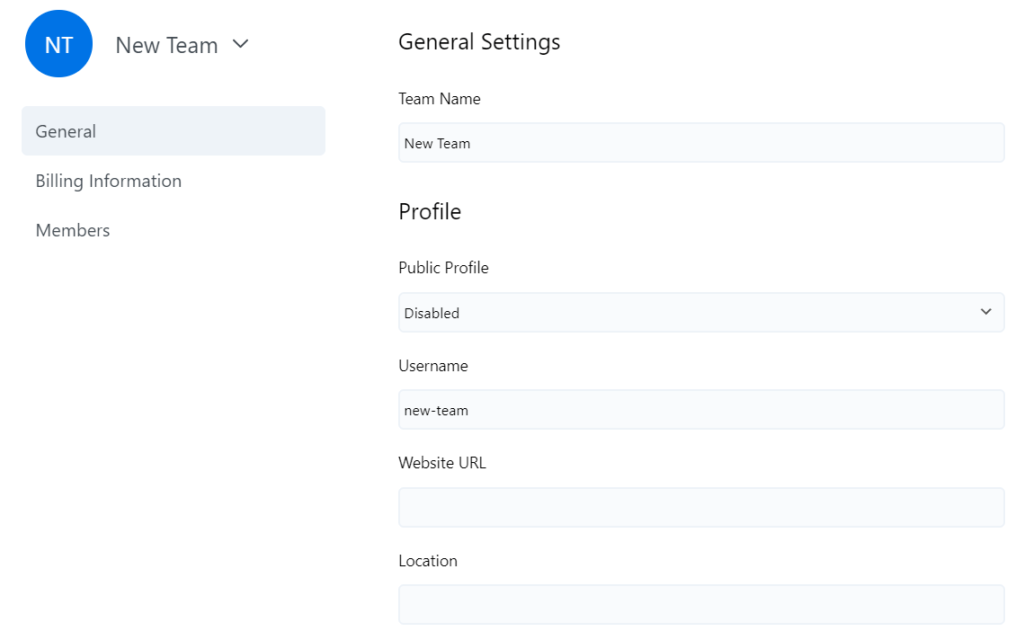The image size is (1024, 640).
Task: Focus the Website URL input
Action: coord(700,507)
